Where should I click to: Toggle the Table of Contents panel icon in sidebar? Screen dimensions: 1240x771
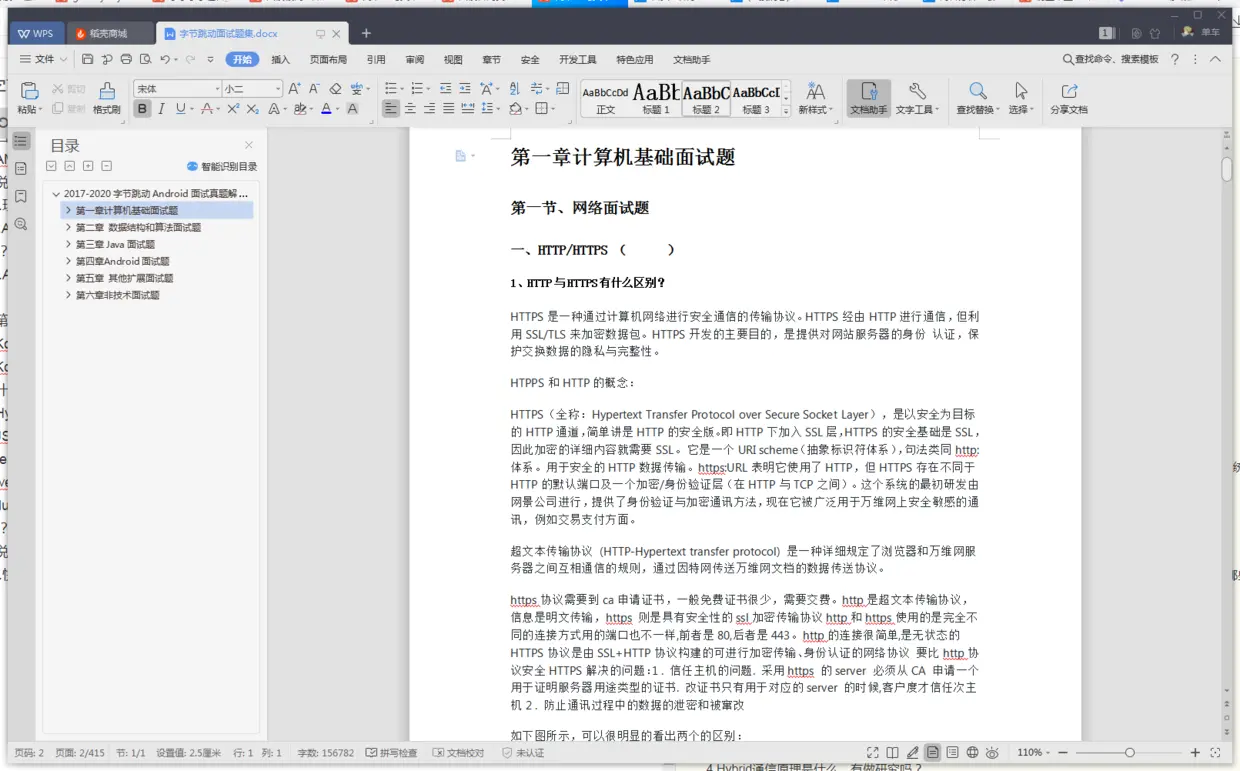tap(21, 142)
